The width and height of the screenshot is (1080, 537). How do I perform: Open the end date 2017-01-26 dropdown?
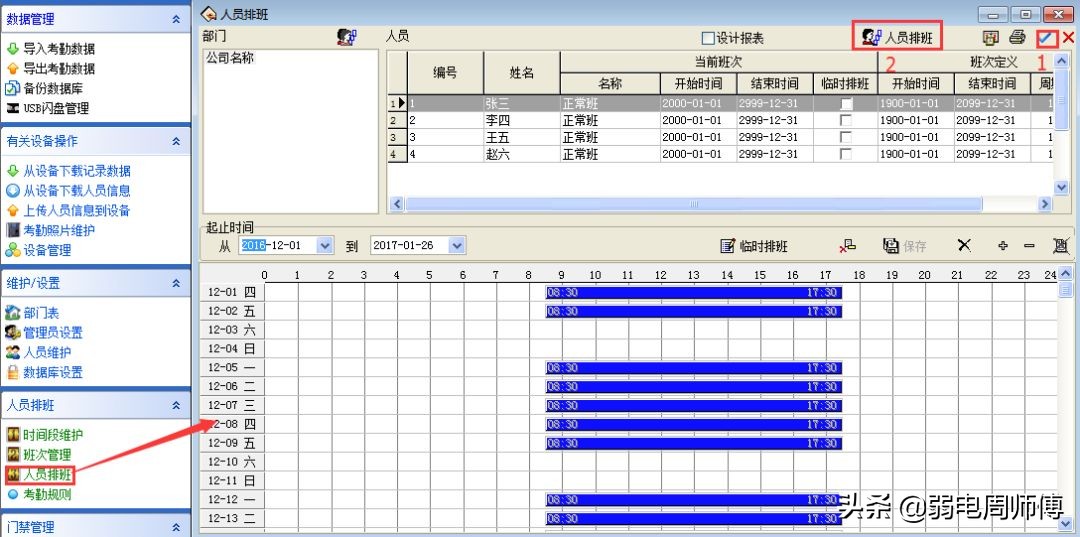457,245
